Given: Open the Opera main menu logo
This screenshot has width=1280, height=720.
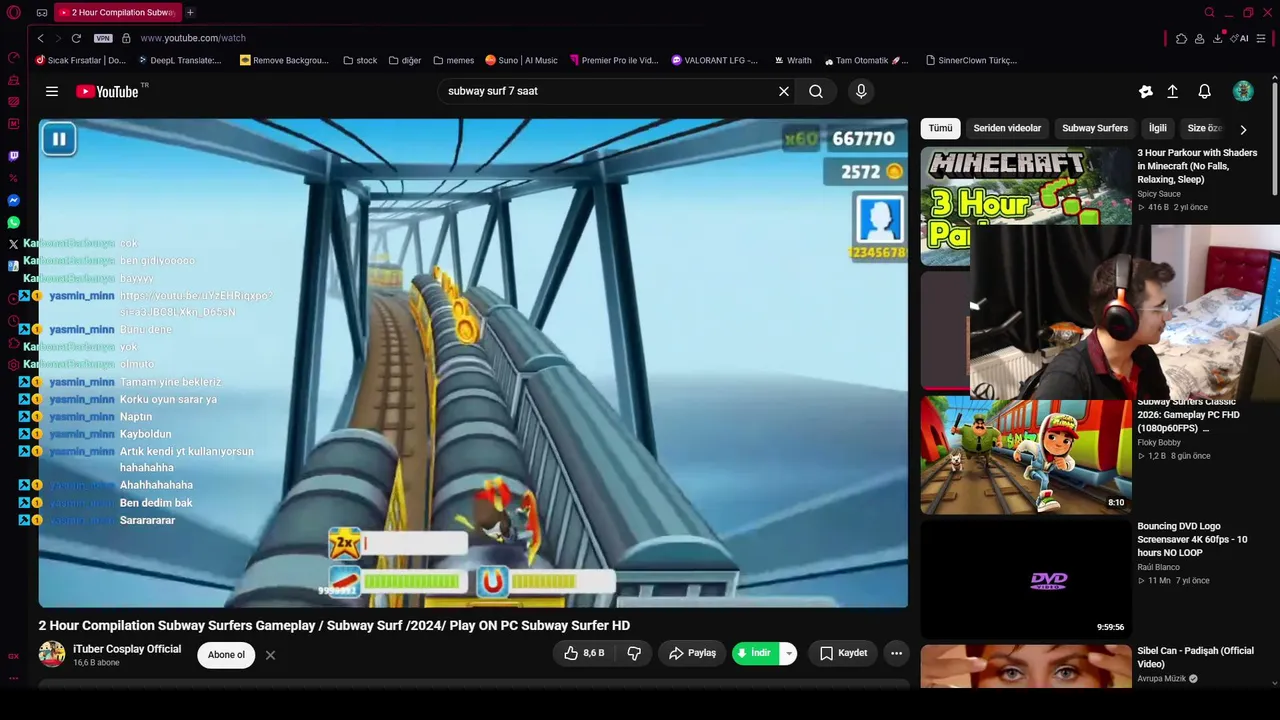Looking at the screenshot, I should point(14,13).
